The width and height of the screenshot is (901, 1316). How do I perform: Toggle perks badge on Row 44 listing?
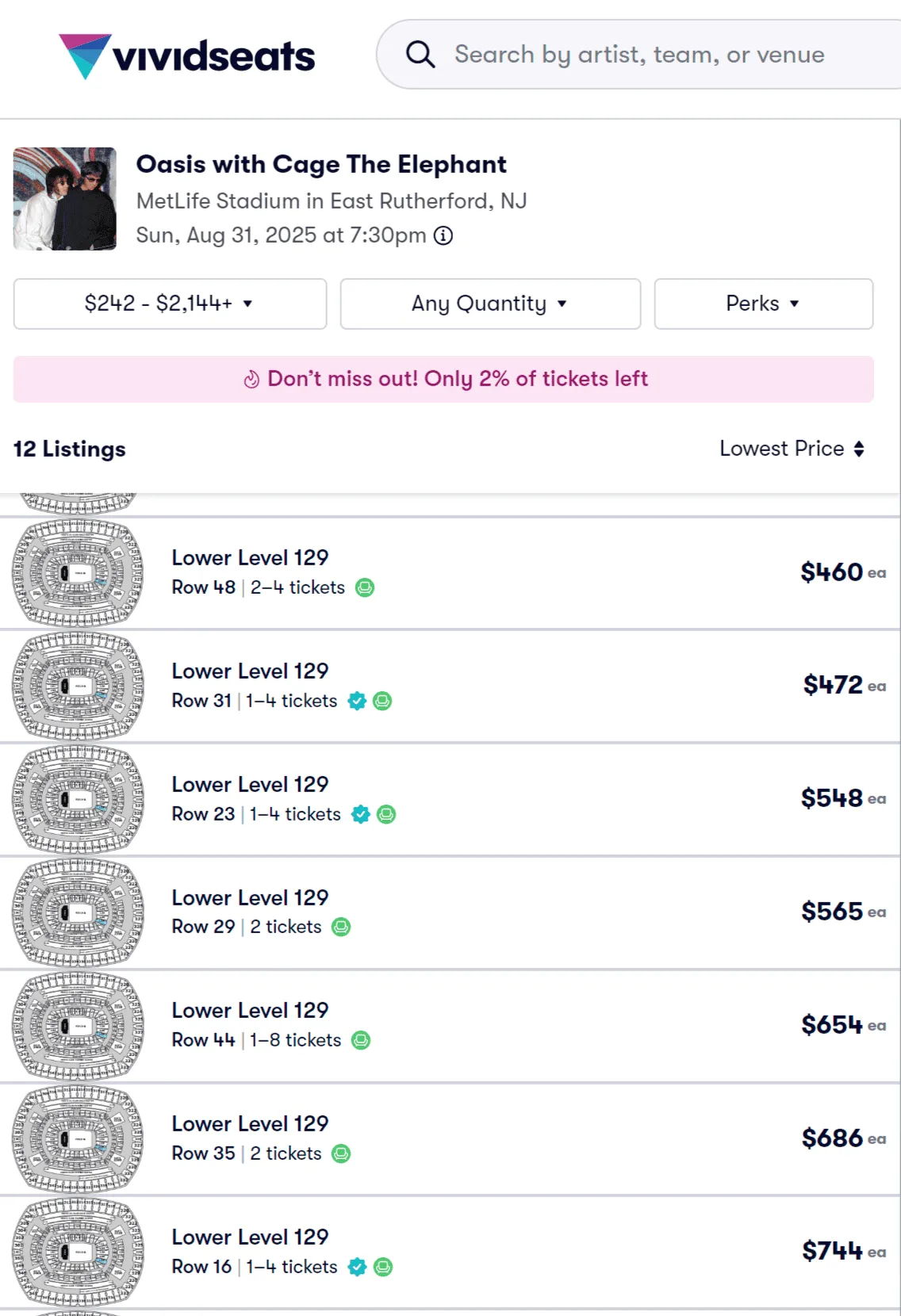[359, 1039]
